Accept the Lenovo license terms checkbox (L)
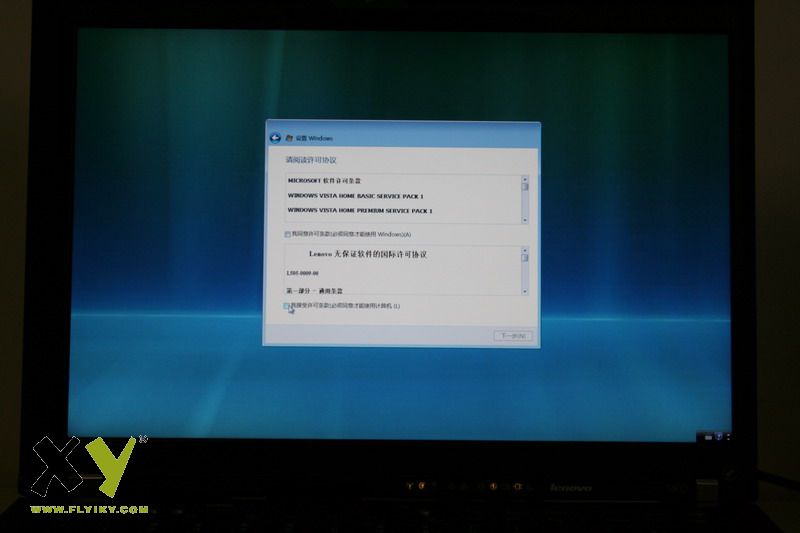The width and height of the screenshot is (800, 533). click(287, 306)
